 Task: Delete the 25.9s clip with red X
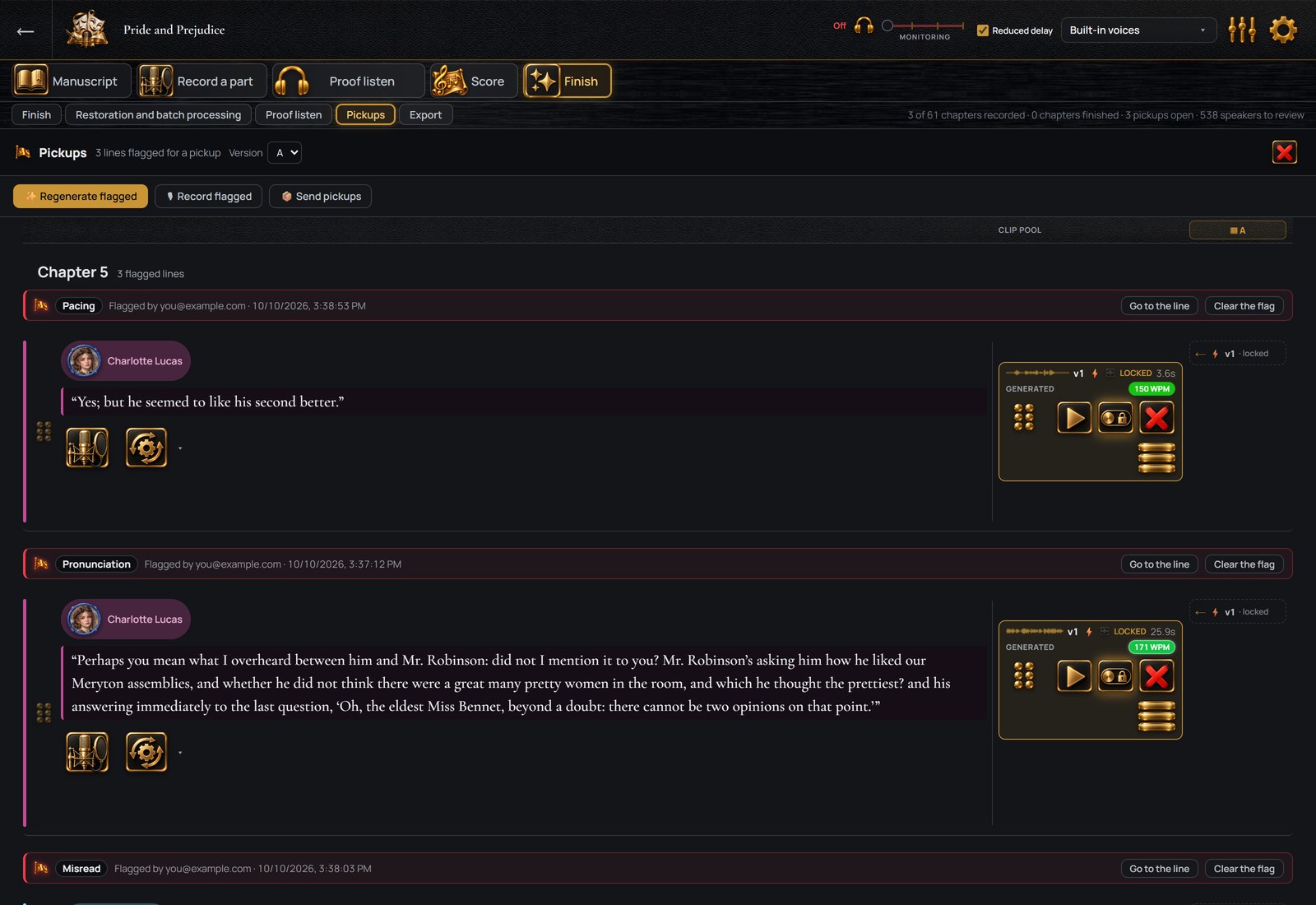point(1156,676)
